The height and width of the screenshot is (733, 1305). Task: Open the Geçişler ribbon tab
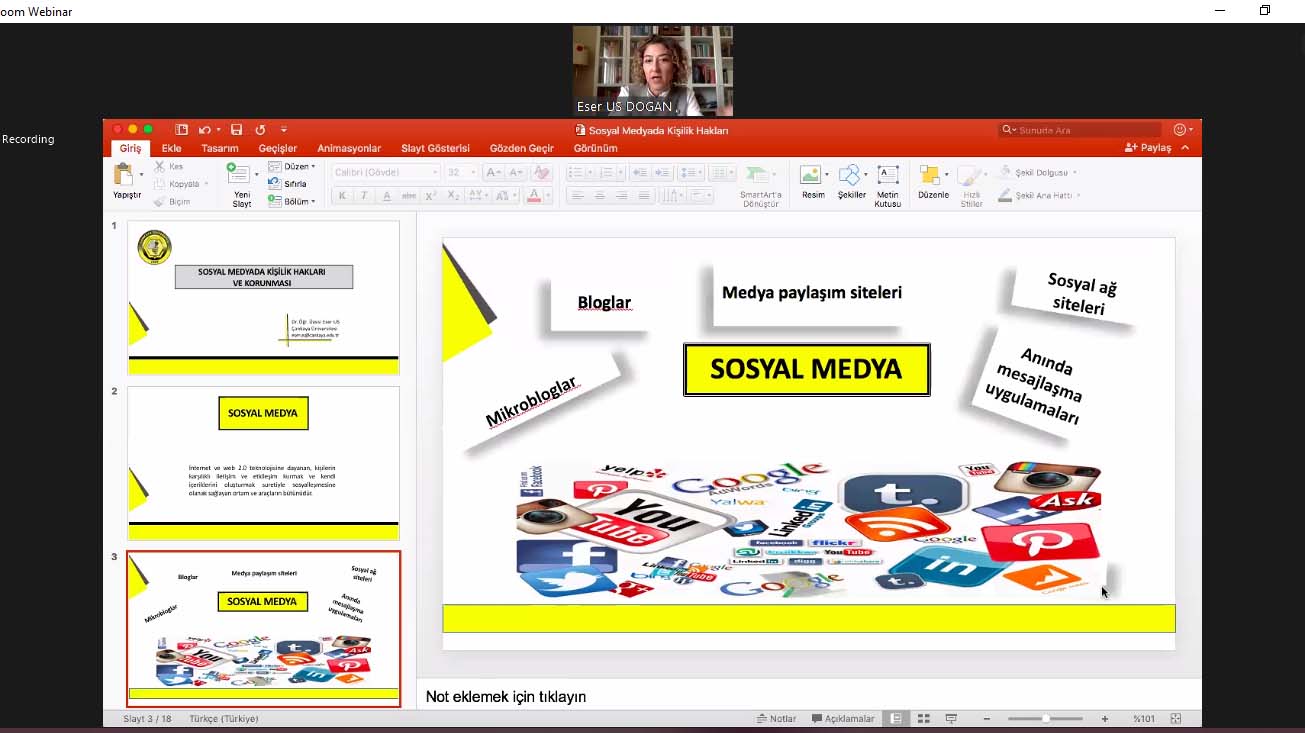(x=278, y=148)
